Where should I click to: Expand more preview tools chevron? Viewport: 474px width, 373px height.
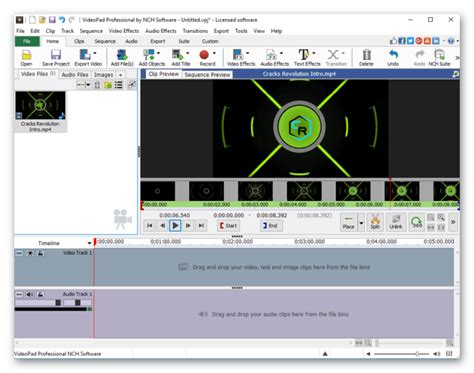point(453,222)
